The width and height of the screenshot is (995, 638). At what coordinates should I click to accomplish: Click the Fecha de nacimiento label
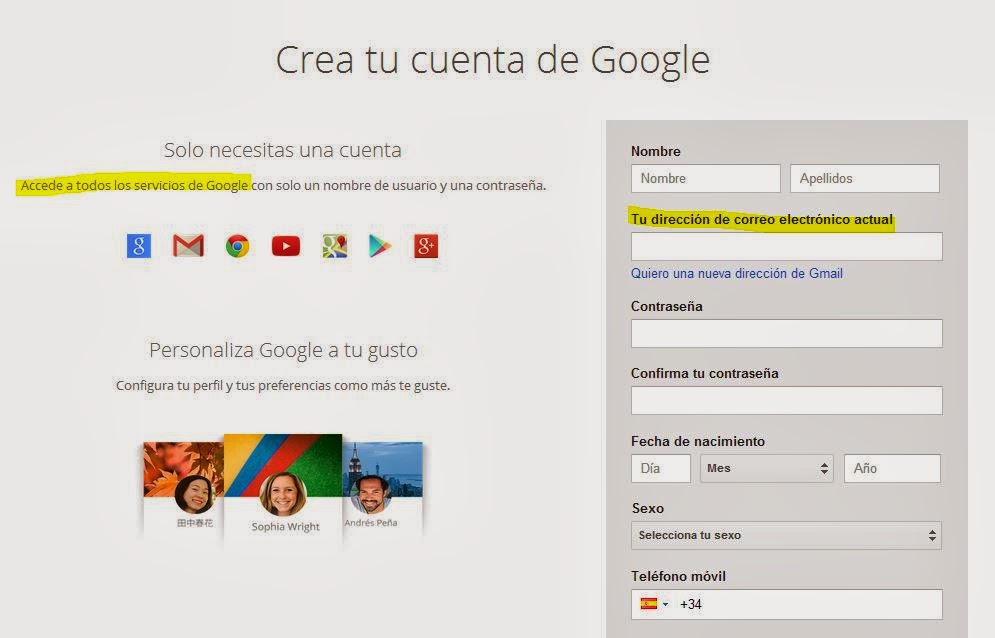(x=698, y=441)
